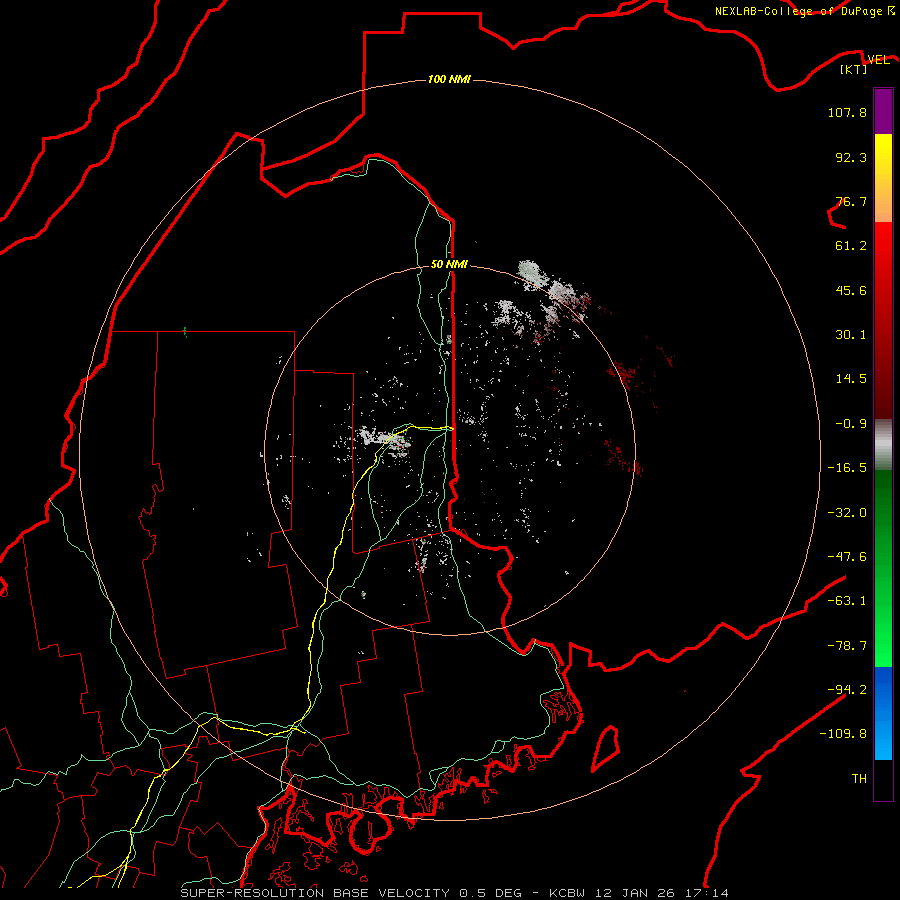The width and height of the screenshot is (900, 900).
Task: Click the -16.5 velocity scale value
Action: tap(847, 468)
